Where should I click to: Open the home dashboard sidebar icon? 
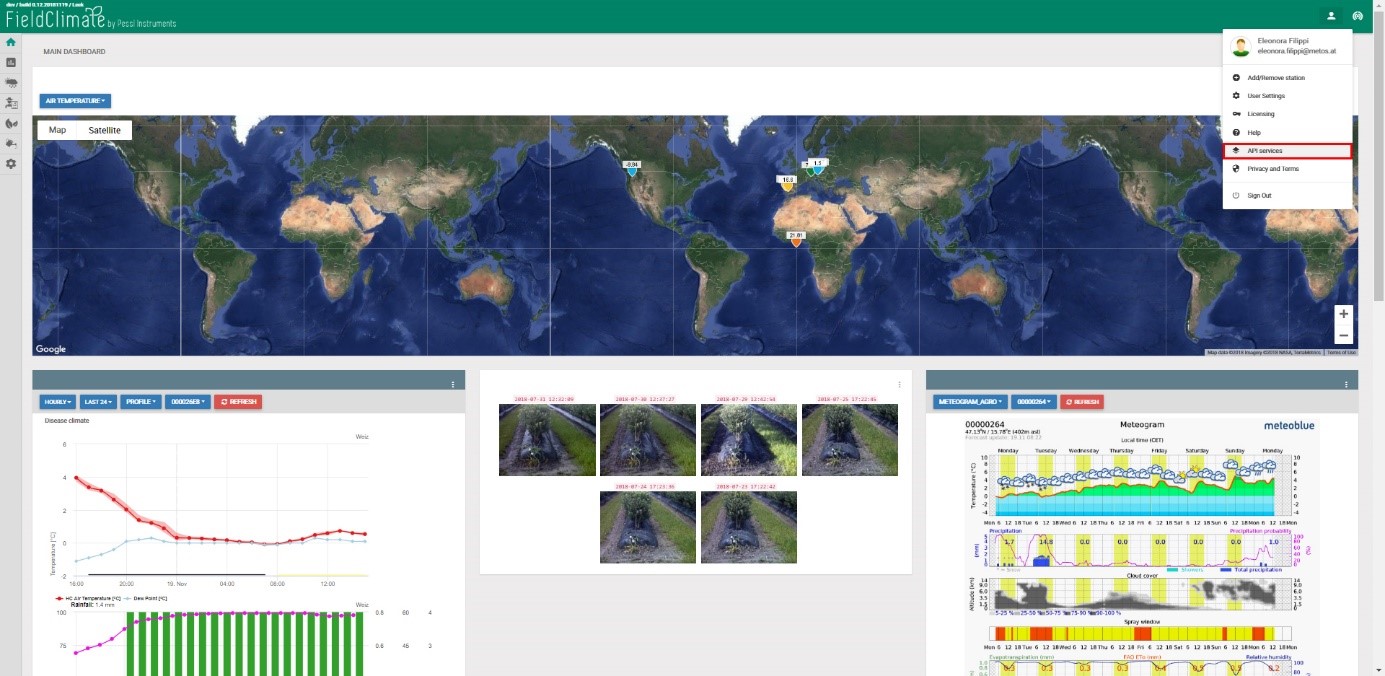(x=11, y=43)
